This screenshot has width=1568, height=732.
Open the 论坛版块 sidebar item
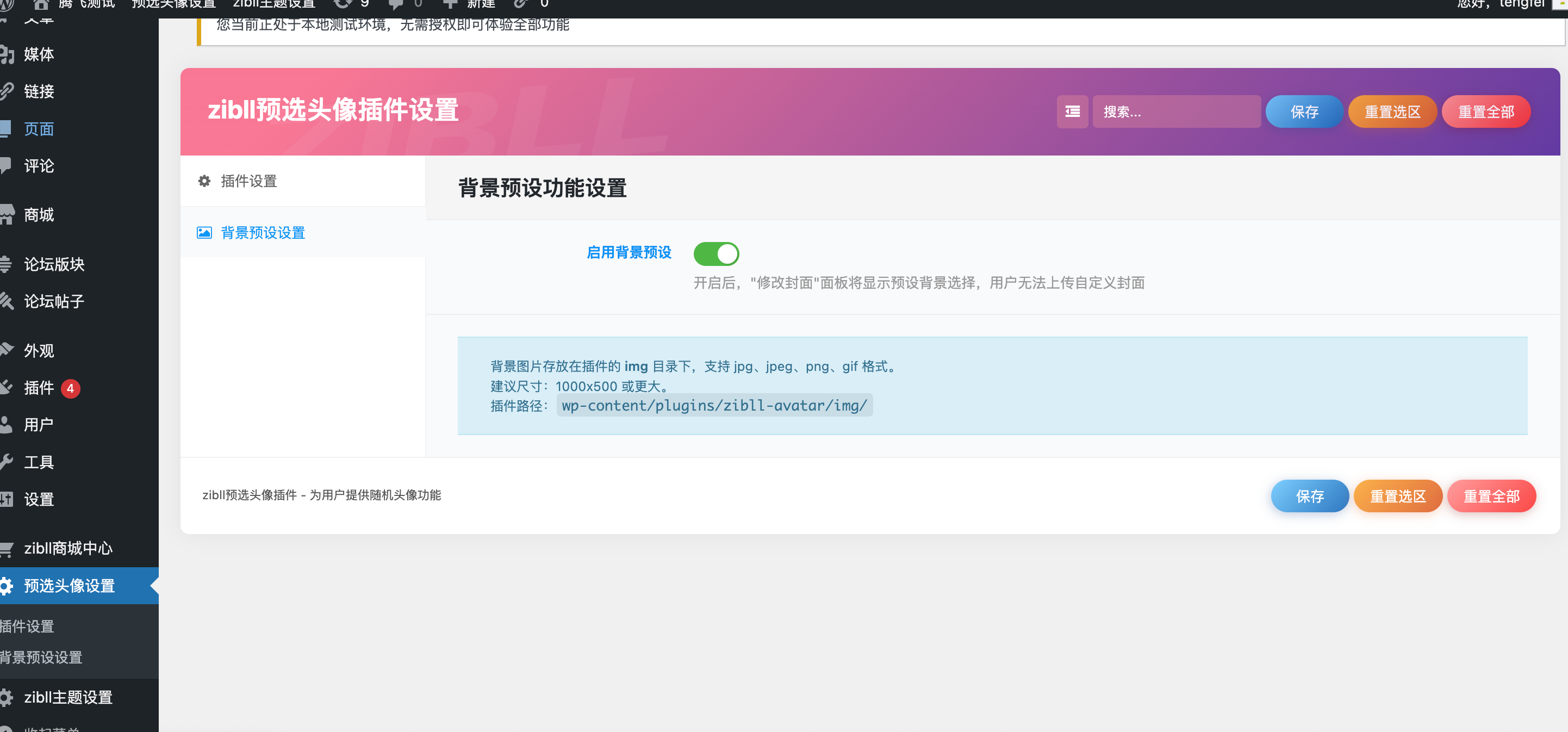54,264
